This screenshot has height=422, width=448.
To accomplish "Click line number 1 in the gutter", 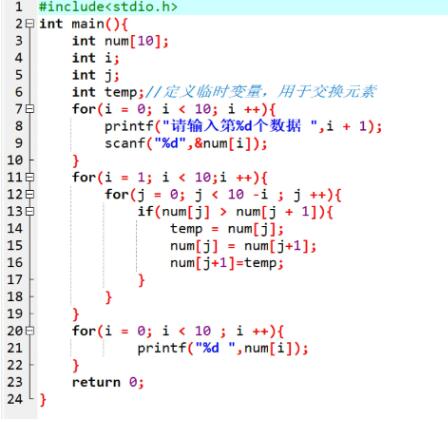I will click(x=19, y=7).
